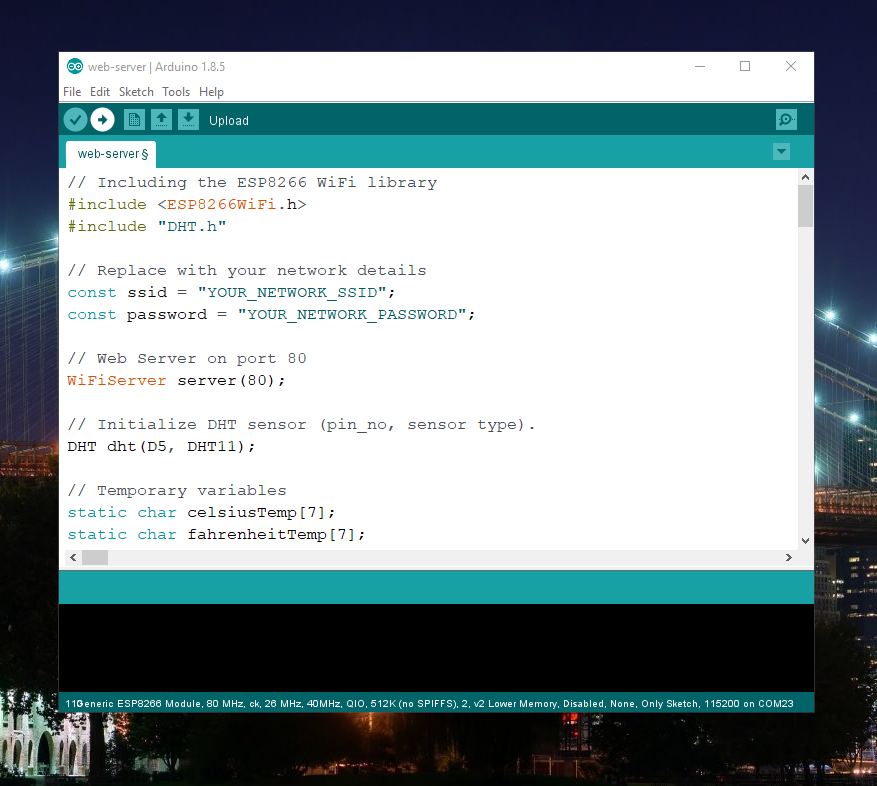
Task: Open the File menu
Action: tap(72, 92)
